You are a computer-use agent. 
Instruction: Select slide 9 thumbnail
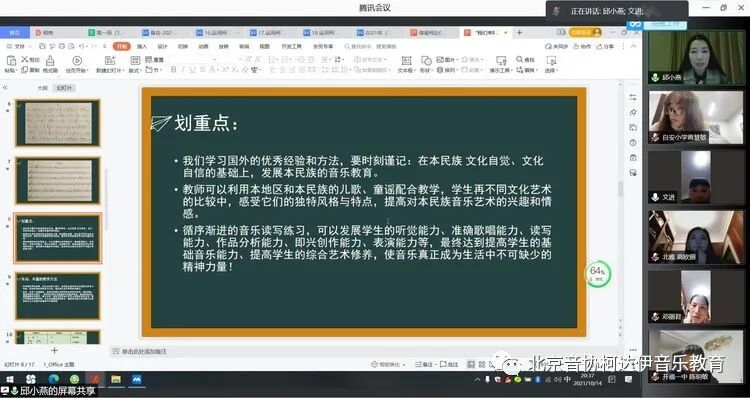pos(58,296)
